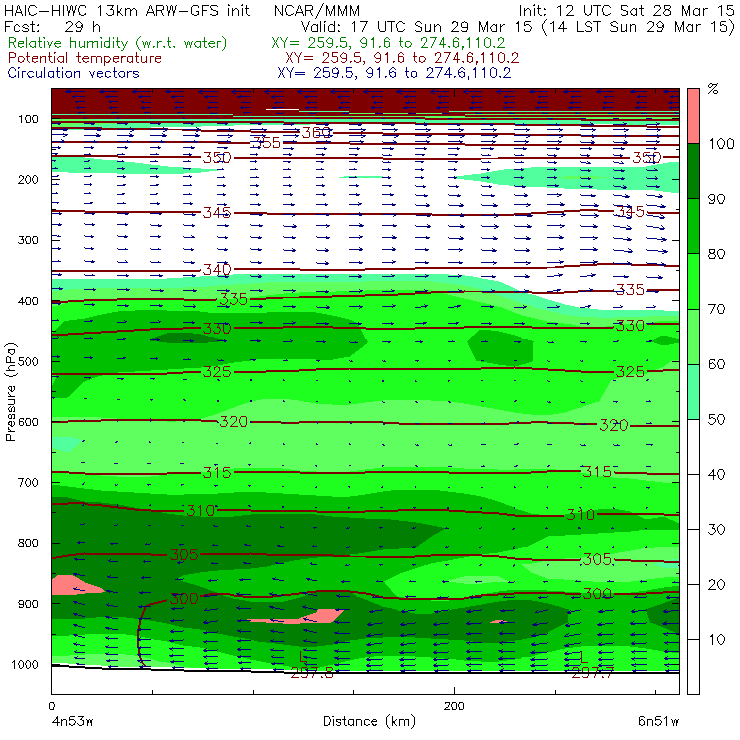This screenshot has height=740, width=740.
Task: Click the pink above-100% colorbar swatch
Action: [693, 116]
